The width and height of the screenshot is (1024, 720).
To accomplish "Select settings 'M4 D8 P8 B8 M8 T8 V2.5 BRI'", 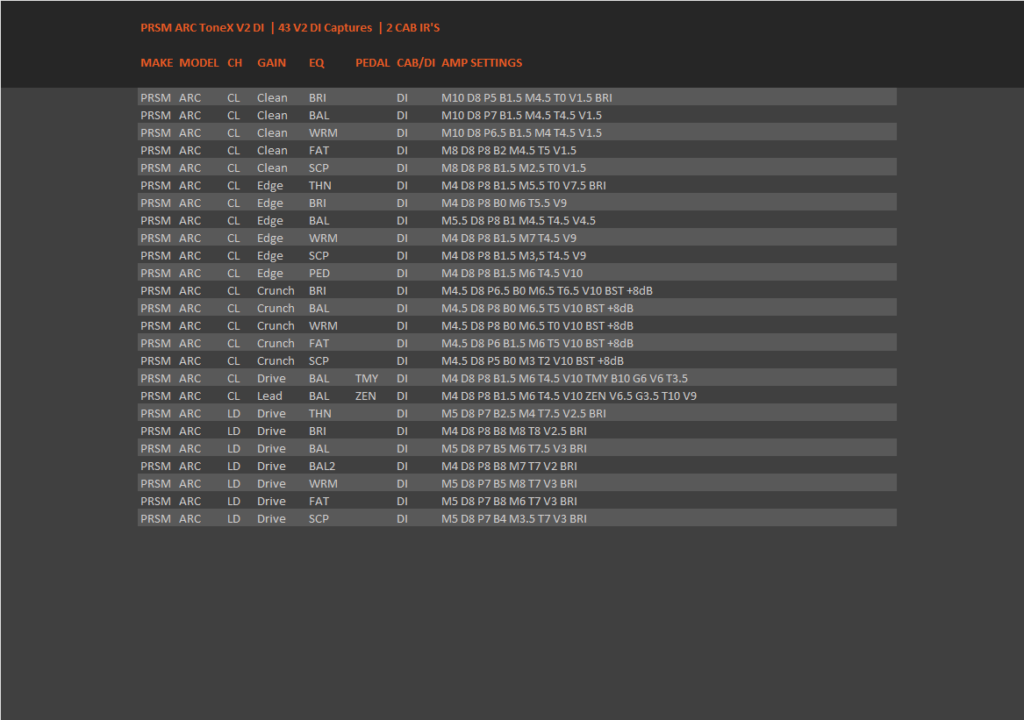I will (x=514, y=431).
